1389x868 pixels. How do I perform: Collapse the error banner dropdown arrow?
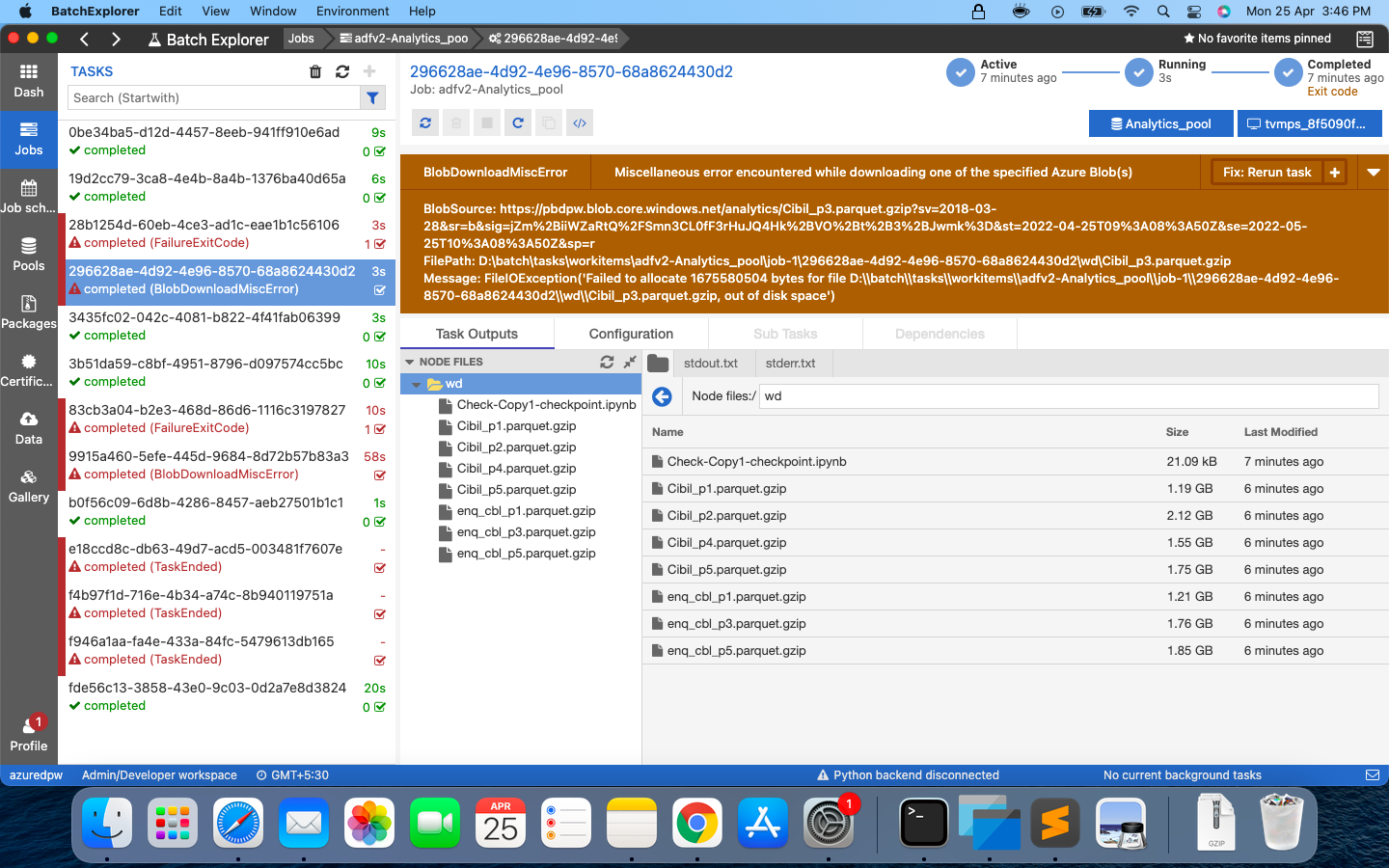(1373, 173)
